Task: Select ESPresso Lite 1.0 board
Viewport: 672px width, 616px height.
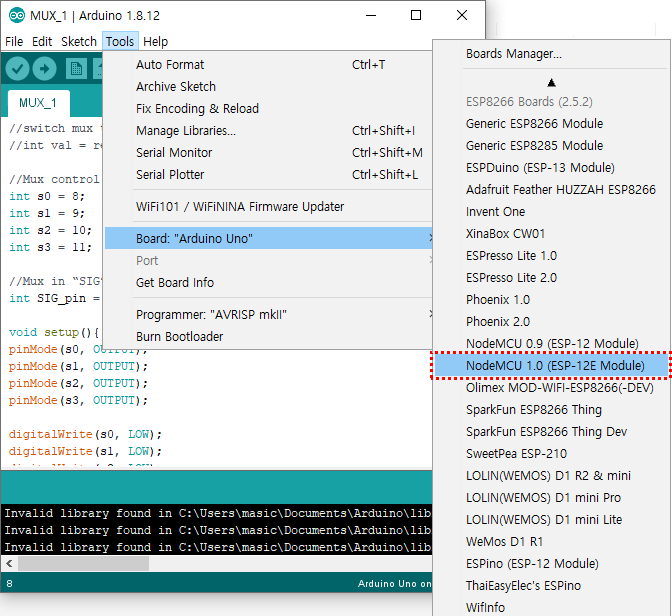Action: [552, 255]
